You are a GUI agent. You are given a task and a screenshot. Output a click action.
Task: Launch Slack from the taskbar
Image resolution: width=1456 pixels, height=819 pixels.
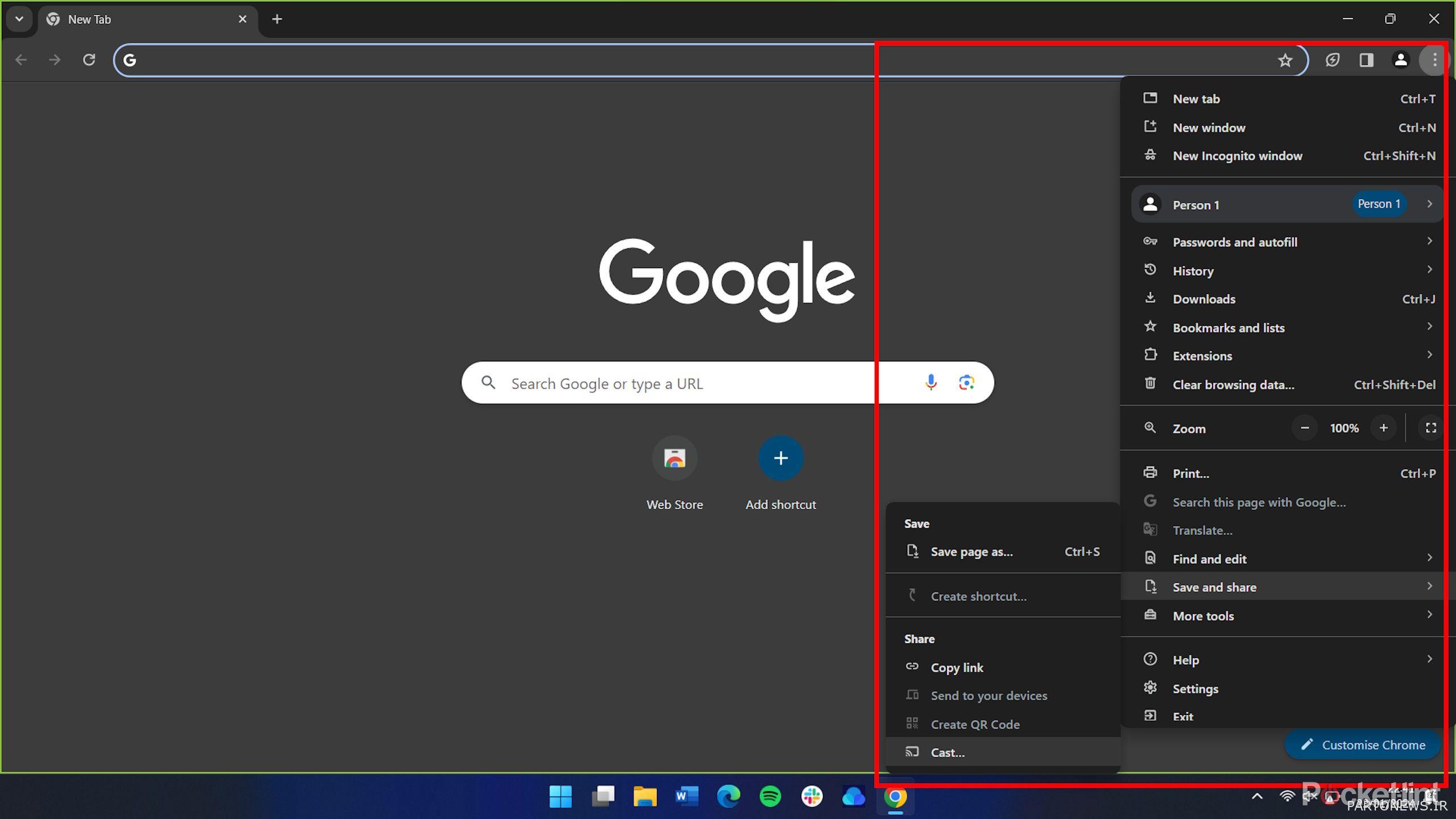point(812,797)
